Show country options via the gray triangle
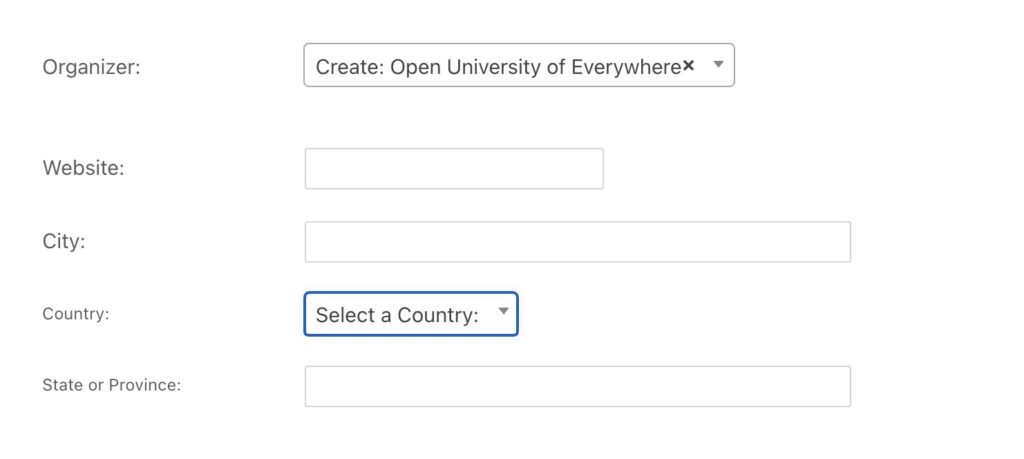 point(503,312)
